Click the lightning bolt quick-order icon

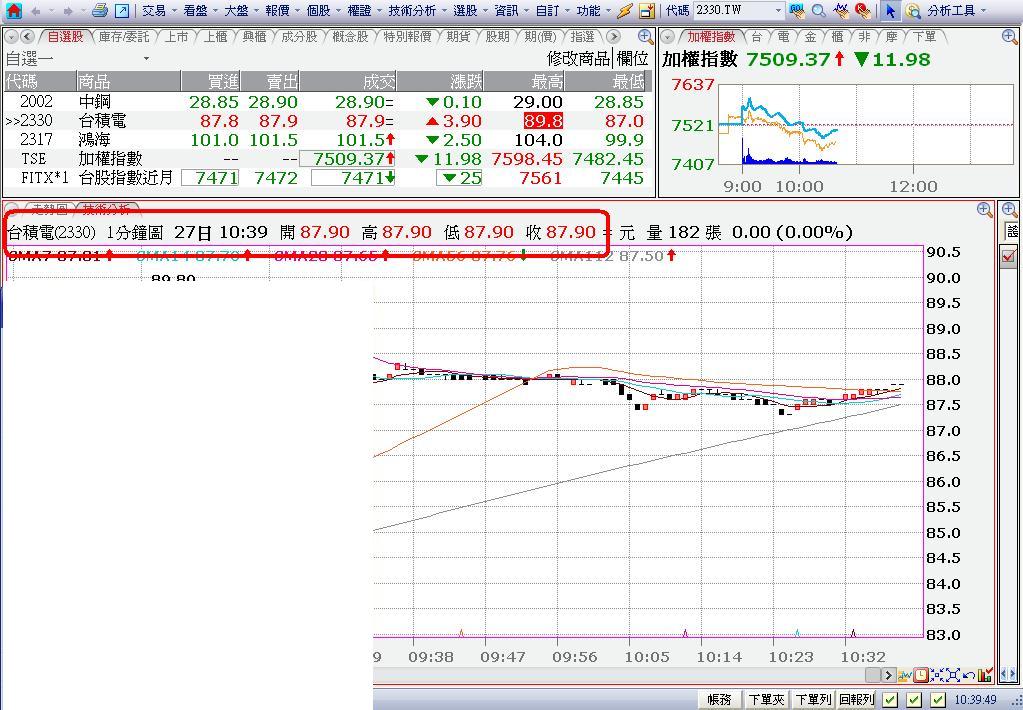coord(624,10)
